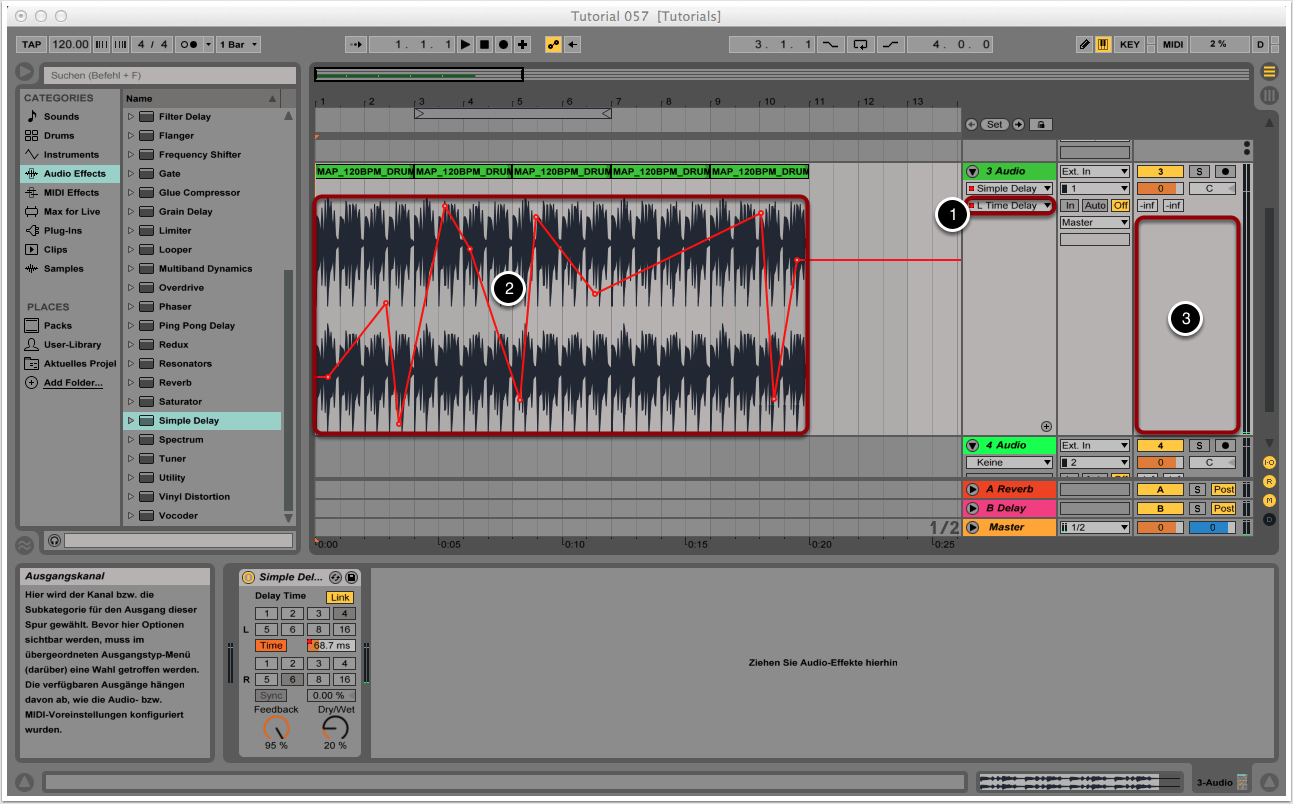Click the lock envelopes padlock icon

[1040, 124]
